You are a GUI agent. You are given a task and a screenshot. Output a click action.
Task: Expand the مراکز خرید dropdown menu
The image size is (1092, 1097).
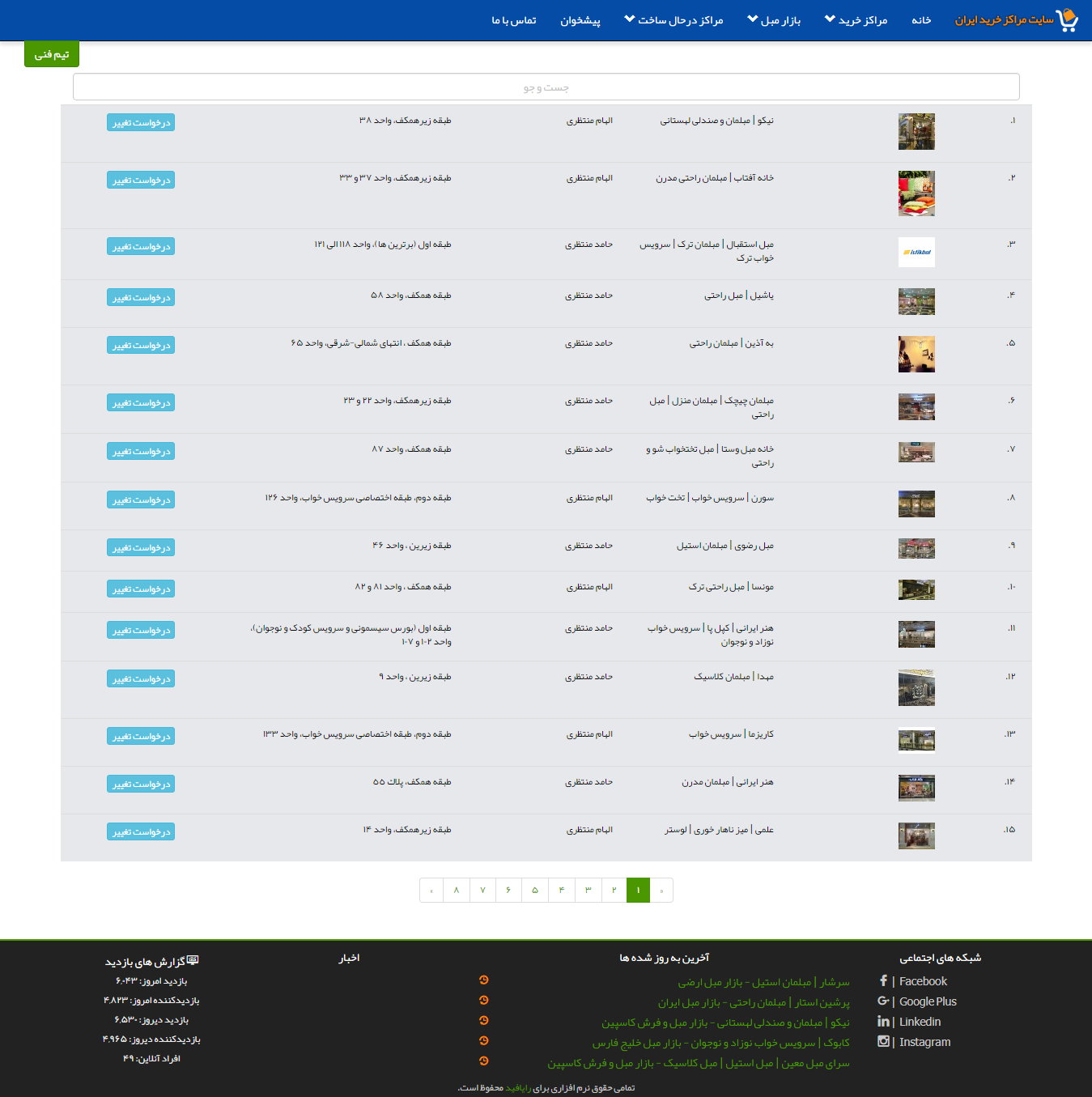[856, 20]
